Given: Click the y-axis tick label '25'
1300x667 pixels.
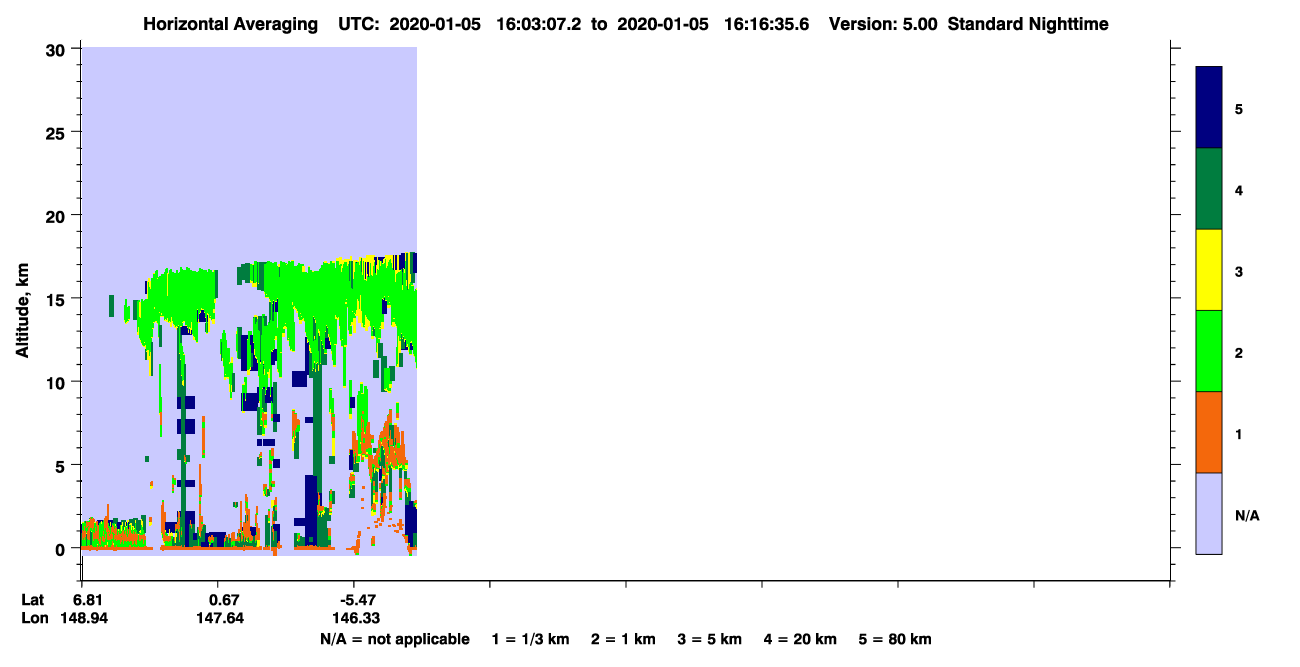Looking at the screenshot, I should coord(58,132).
